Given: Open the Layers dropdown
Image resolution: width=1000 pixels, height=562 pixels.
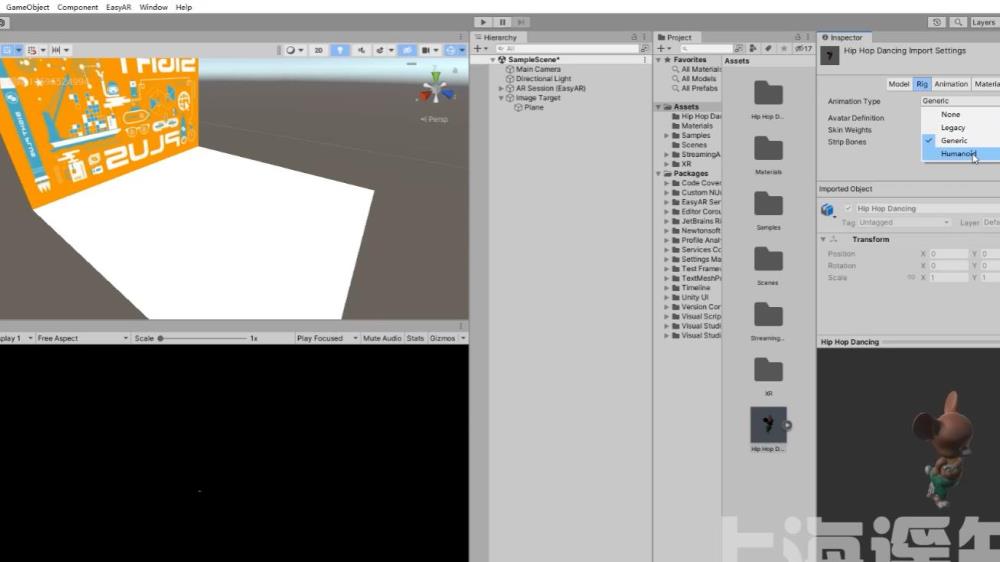Looking at the screenshot, I should (984, 22).
